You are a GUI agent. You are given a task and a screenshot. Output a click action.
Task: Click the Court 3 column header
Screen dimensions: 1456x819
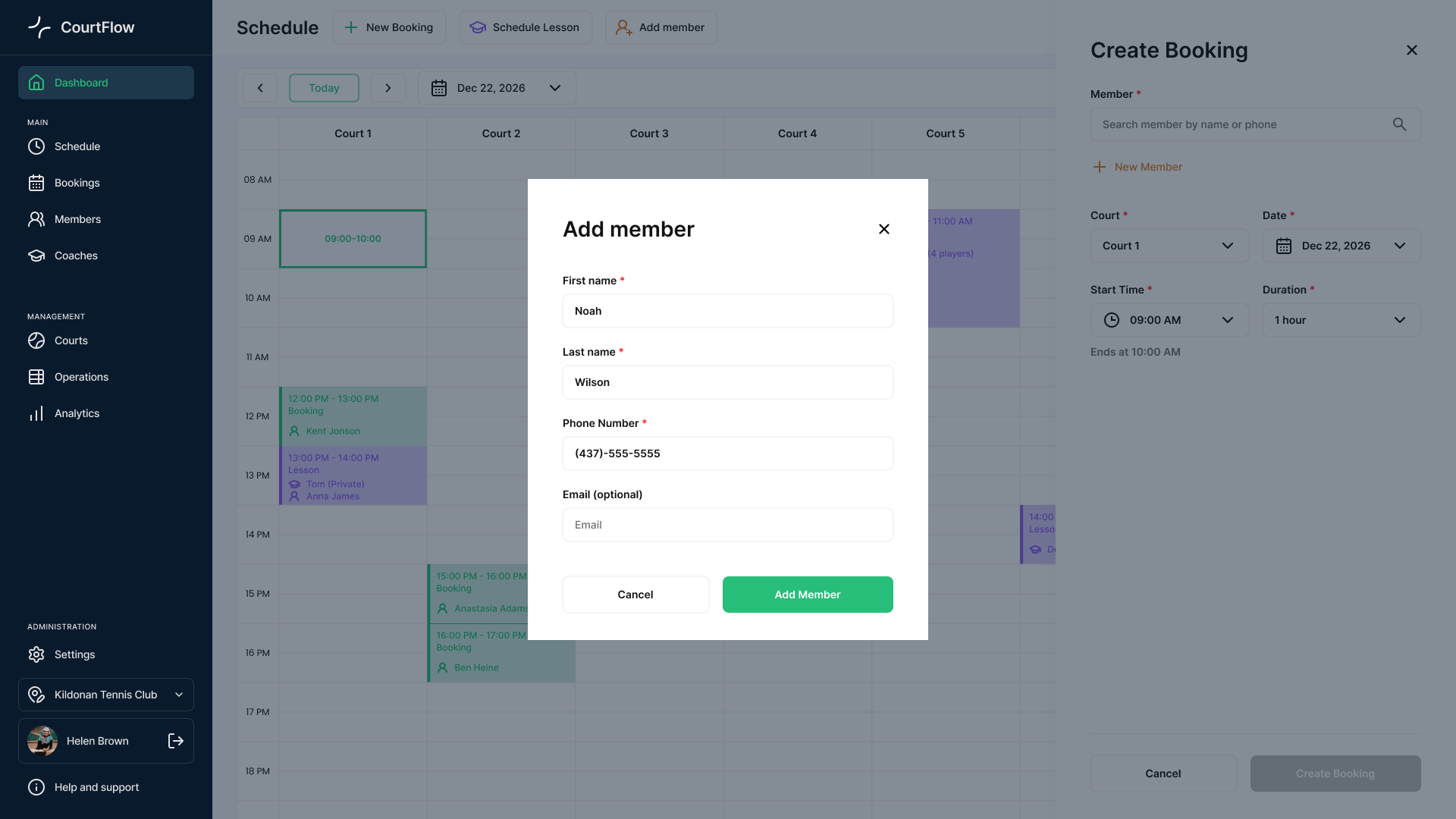pyautogui.click(x=649, y=133)
